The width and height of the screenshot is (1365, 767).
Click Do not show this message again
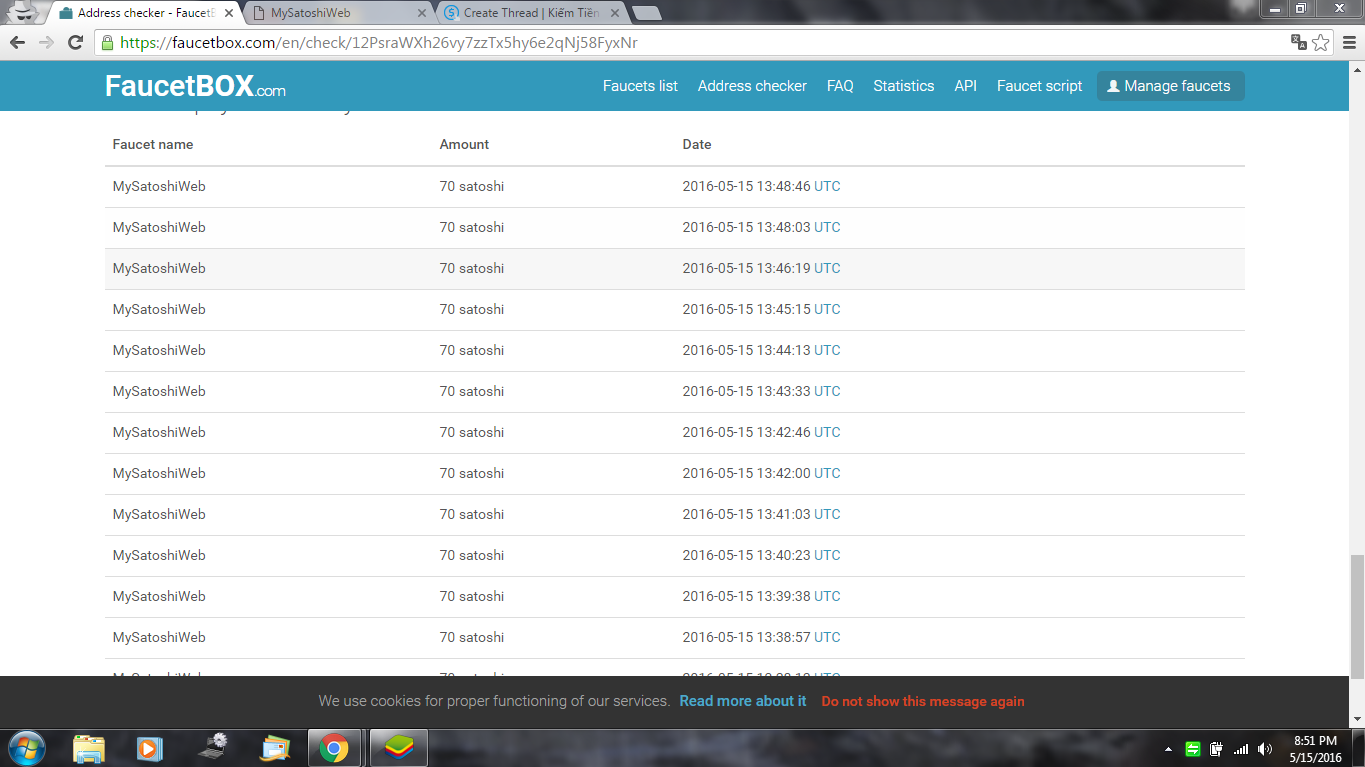[923, 701]
